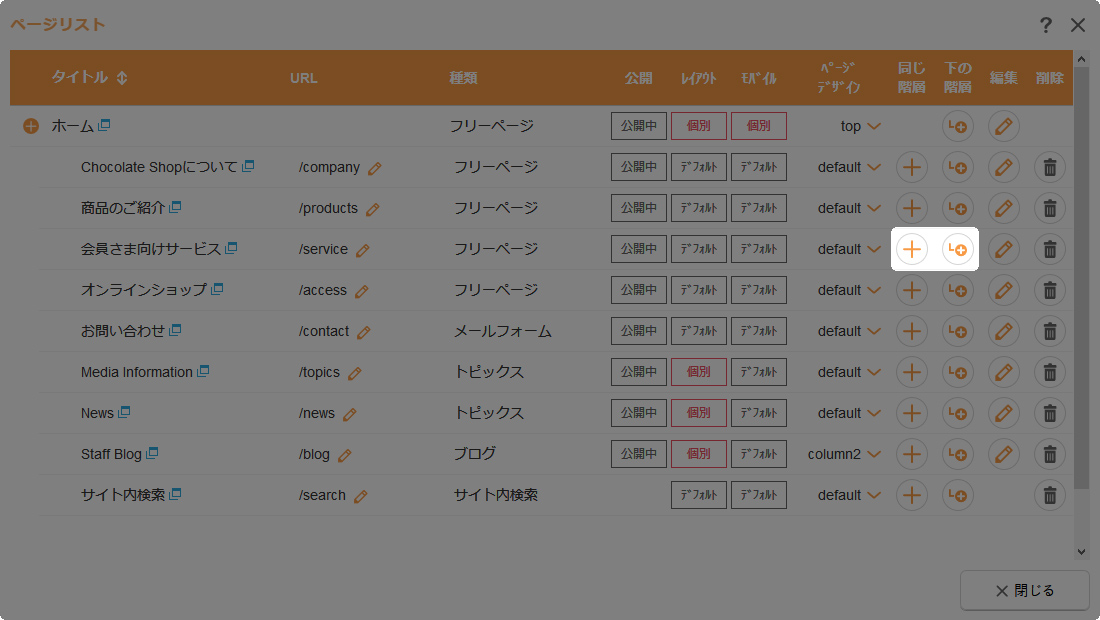Add same-level page after Media Information

click(911, 372)
